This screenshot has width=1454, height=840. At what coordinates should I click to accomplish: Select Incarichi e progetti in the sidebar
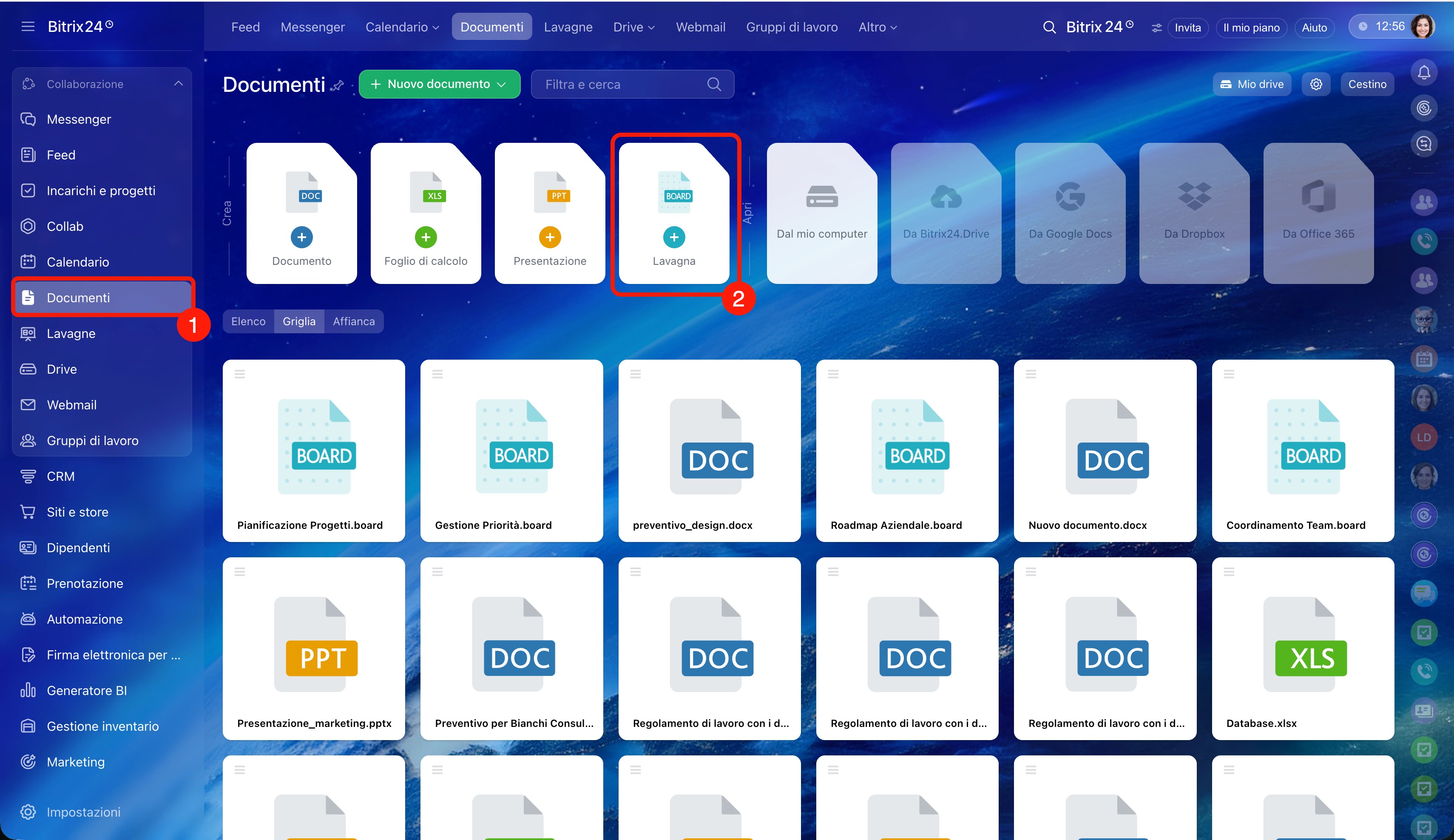(x=102, y=191)
